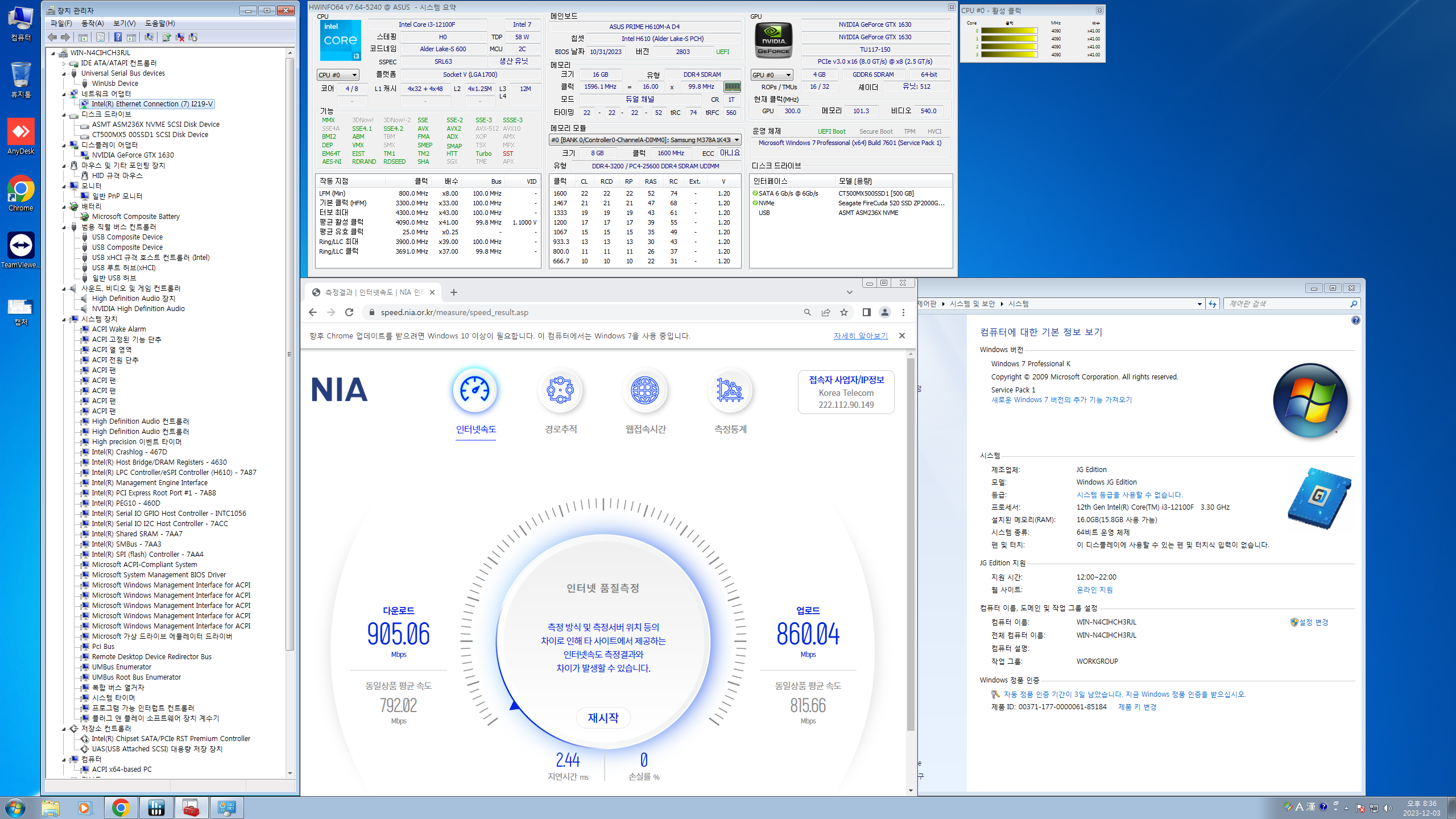Select the 인터넷속도 speedometer icon on NIA page
The image size is (1456, 819).
[x=475, y=390]
